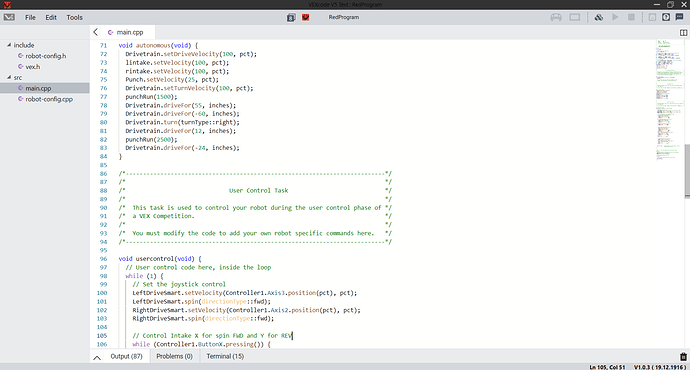Open robot-config.cpp in the file tree
This screenshot has width=690, height=370.
point(49,99)
